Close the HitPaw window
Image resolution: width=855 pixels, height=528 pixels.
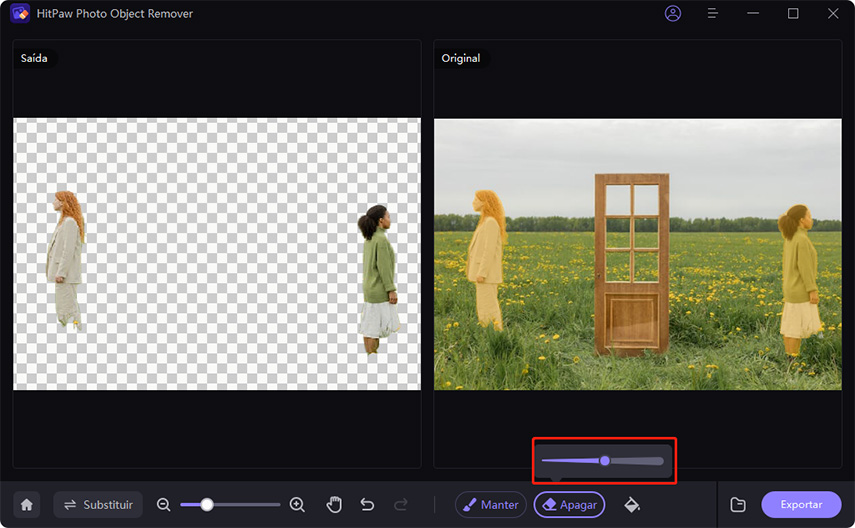(x=833, y=13)
